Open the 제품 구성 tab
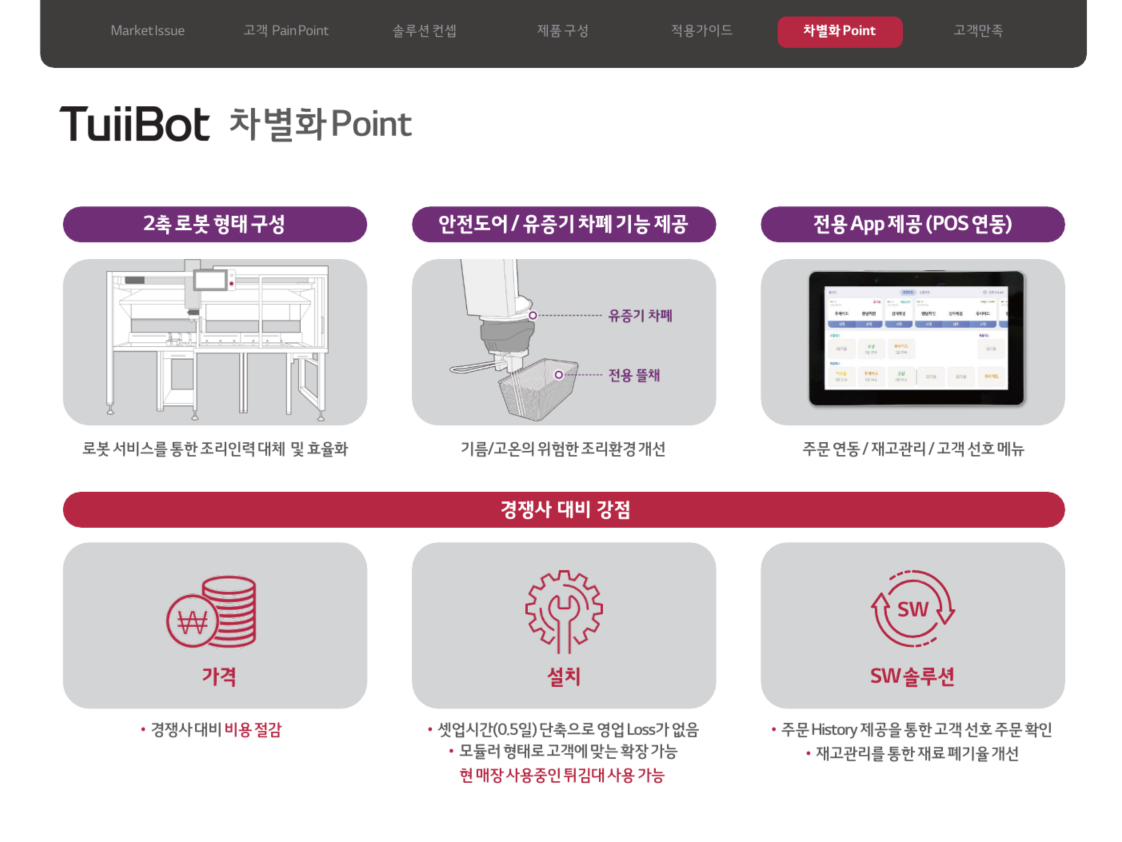Image resolution: width=1122 pixels, height=842 pixels. tap(563, 31)
